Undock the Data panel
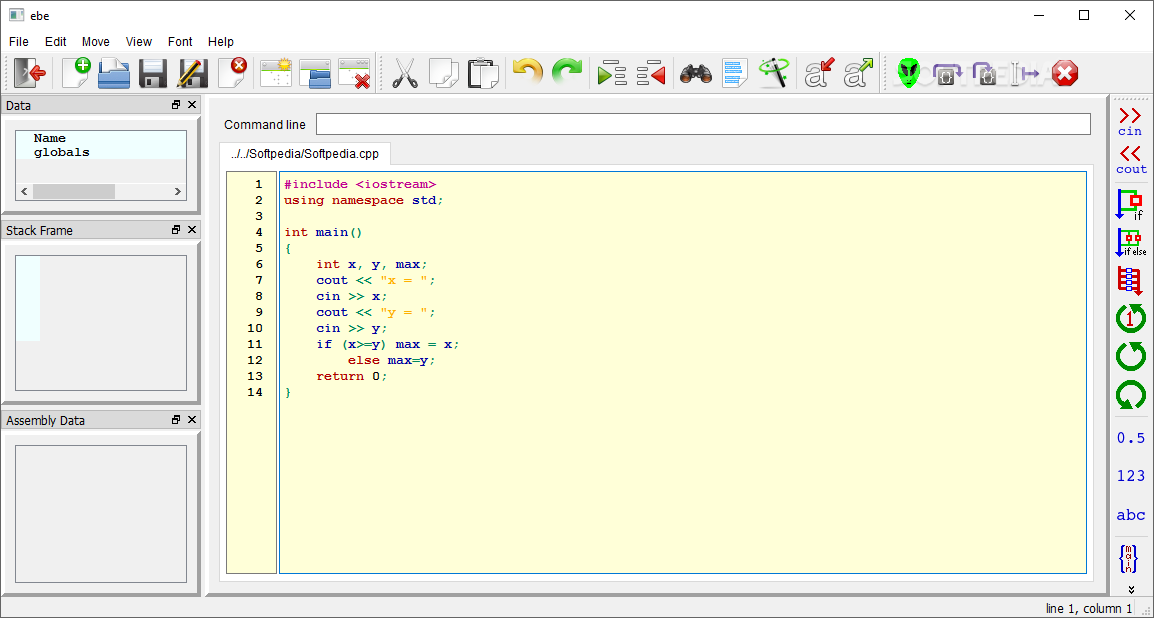Image resolution: width=1154 pixels, height=618 pixels. 178,104
